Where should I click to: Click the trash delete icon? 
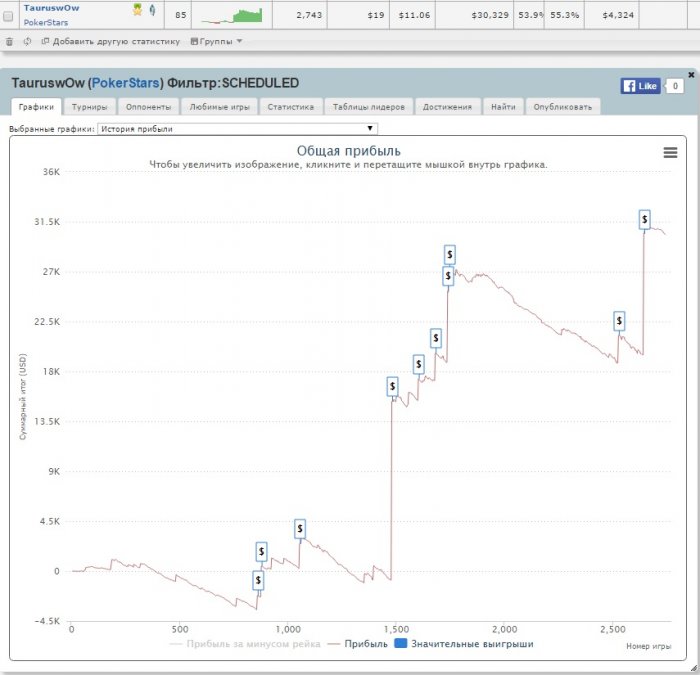pyautogui.click(x=9, y=42)
